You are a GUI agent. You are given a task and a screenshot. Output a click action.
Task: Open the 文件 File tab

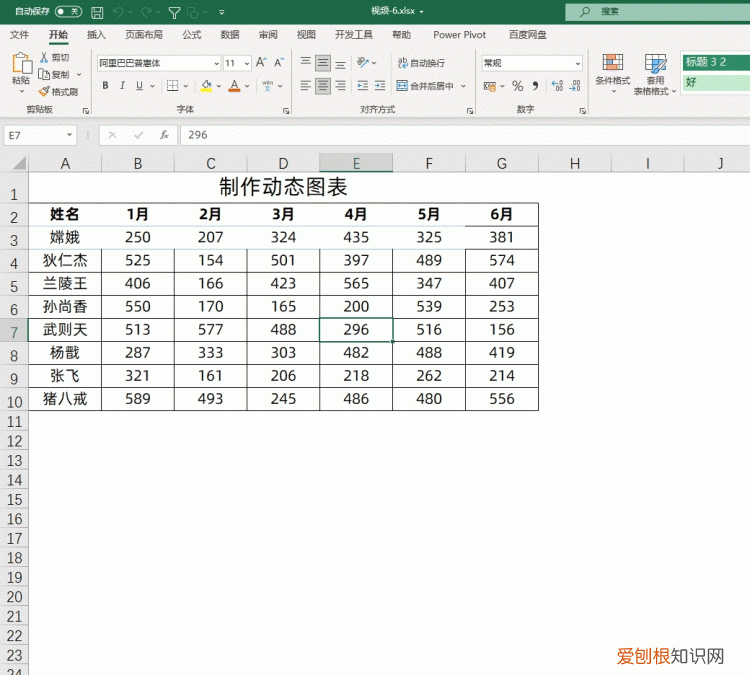(x=19, y=34)
